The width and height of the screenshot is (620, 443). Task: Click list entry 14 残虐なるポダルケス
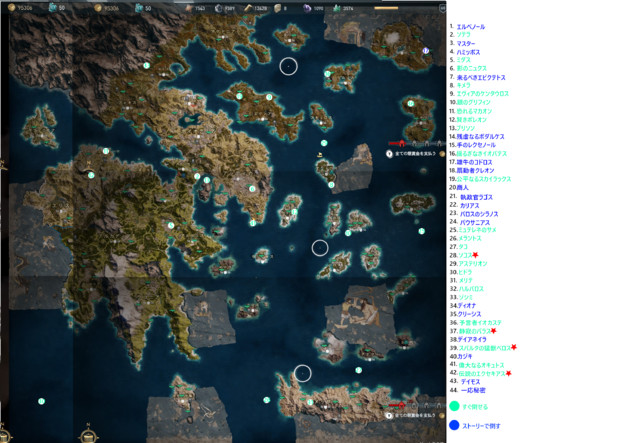481,136
